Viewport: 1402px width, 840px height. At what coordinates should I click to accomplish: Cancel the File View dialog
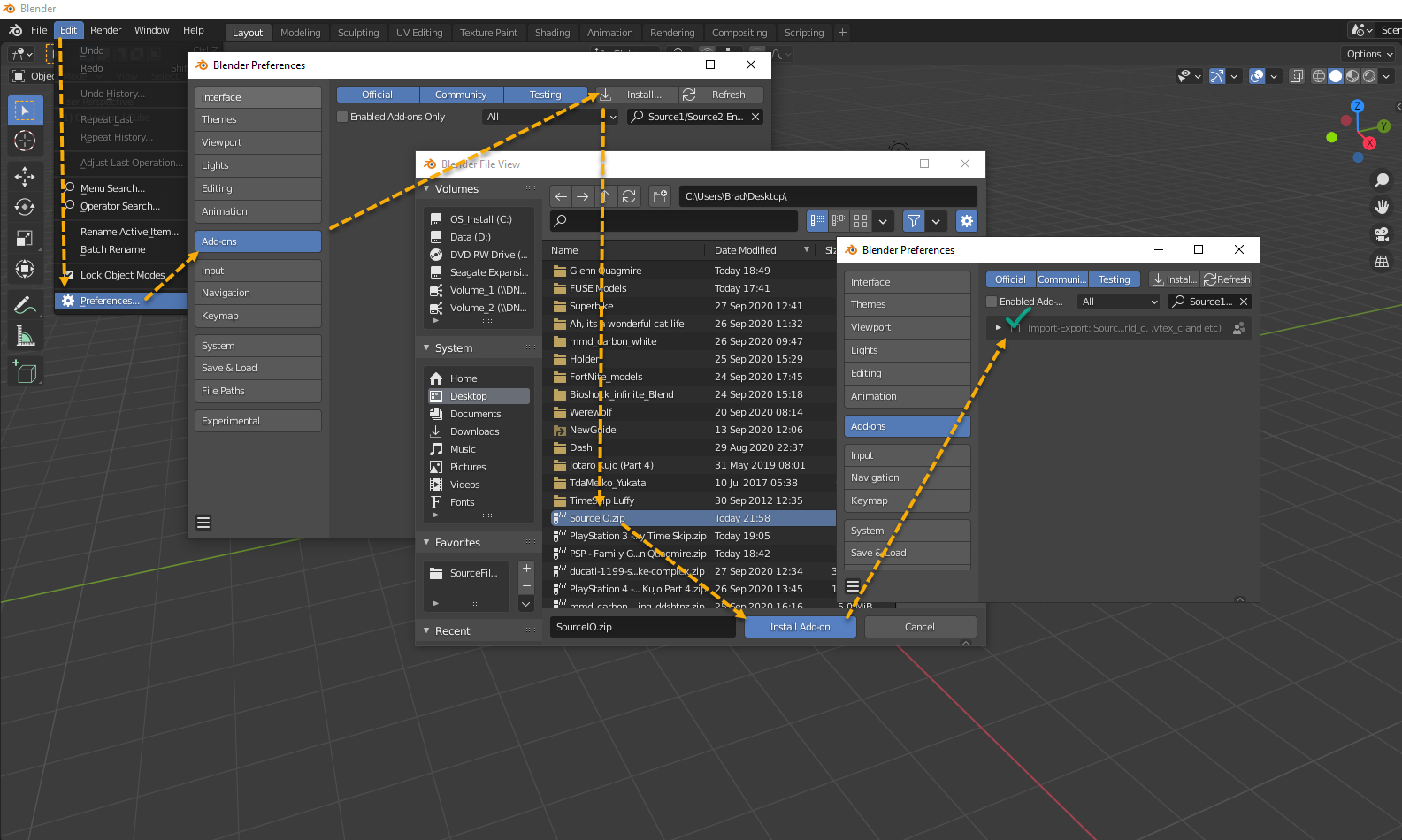click(x=920, y=627)
